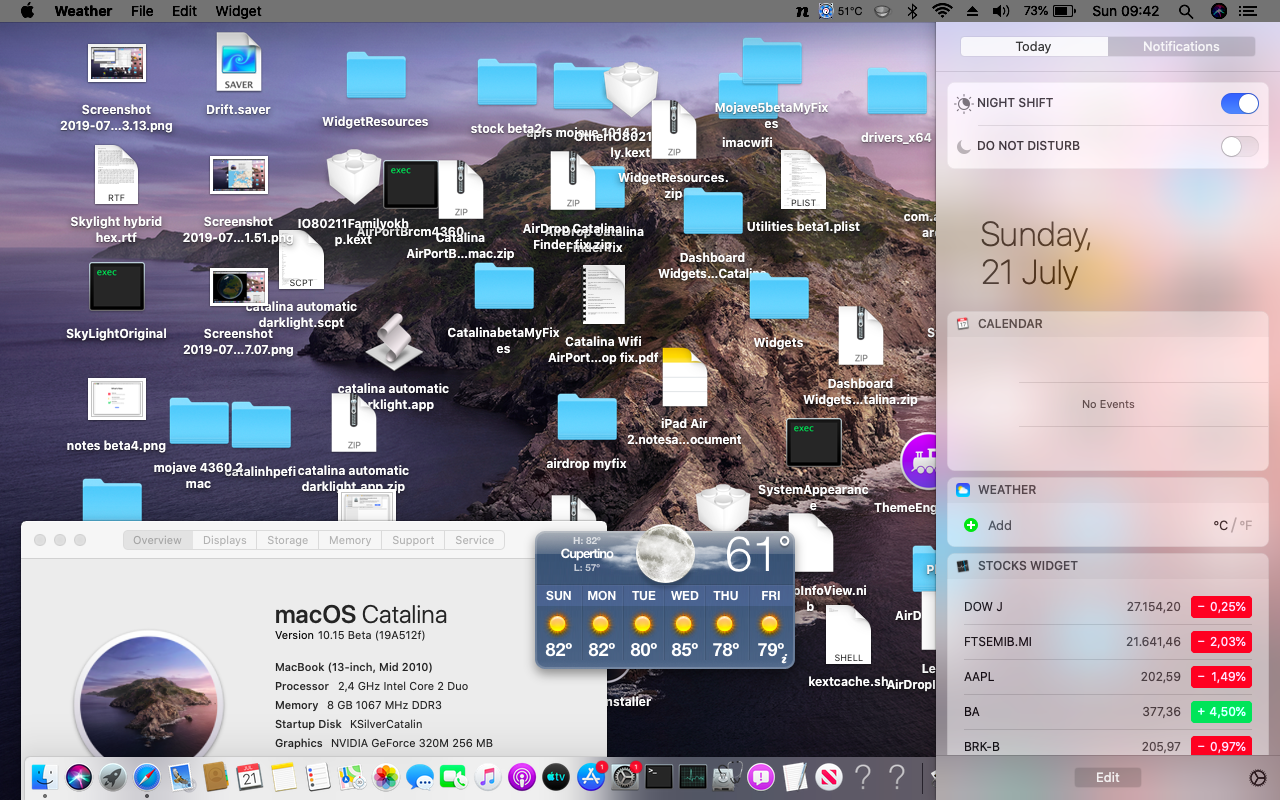Click the volume icon in menu bar
The height and width of the screenshot is (800, 1280).
[1001, 11]
